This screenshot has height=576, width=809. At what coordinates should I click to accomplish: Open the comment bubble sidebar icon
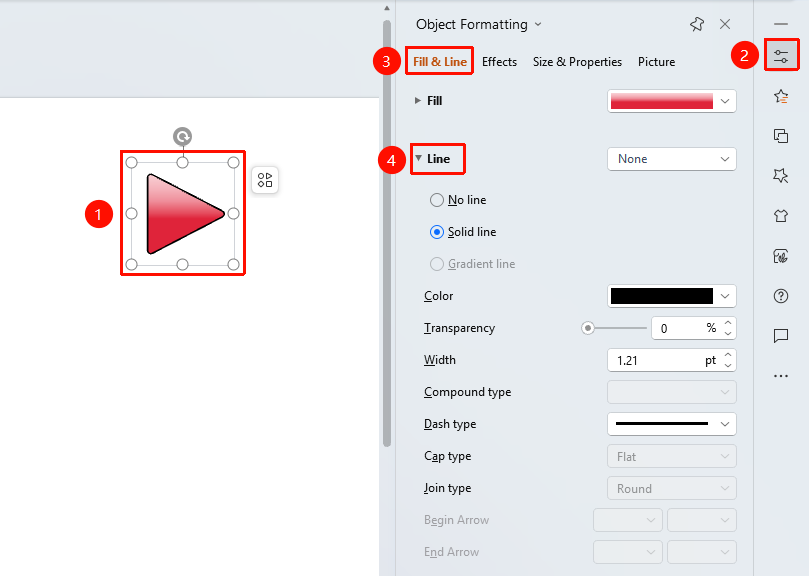click(781, 335)
